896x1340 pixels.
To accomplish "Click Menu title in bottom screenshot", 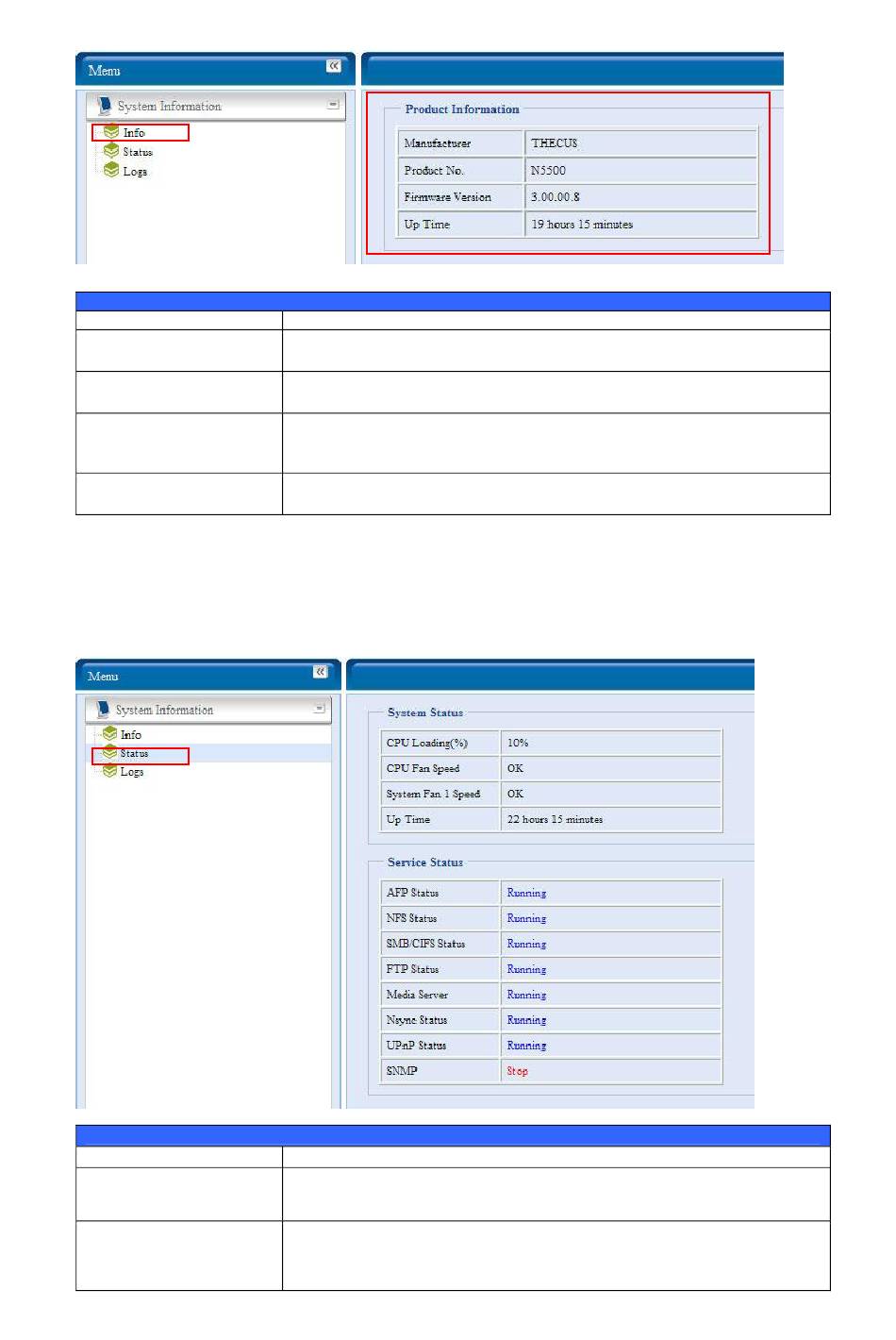I will point(103,677).
